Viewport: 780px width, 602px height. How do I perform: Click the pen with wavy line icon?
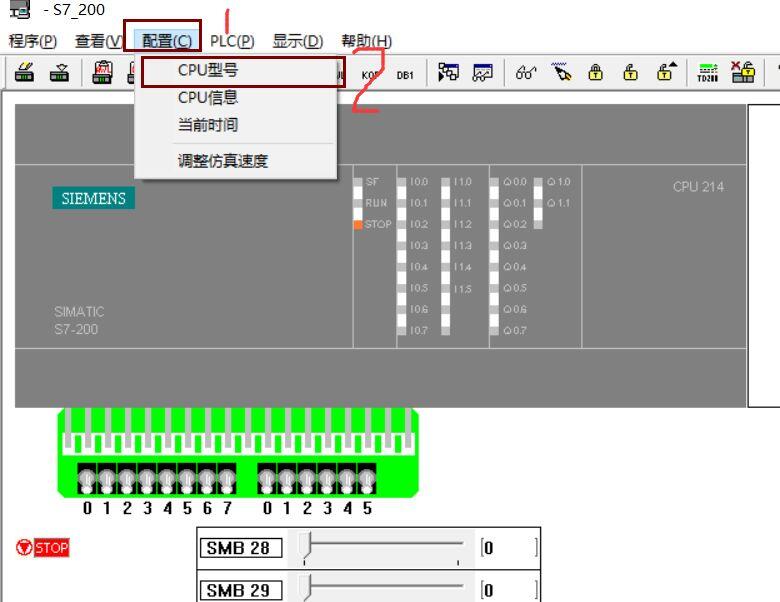point(561,73)
